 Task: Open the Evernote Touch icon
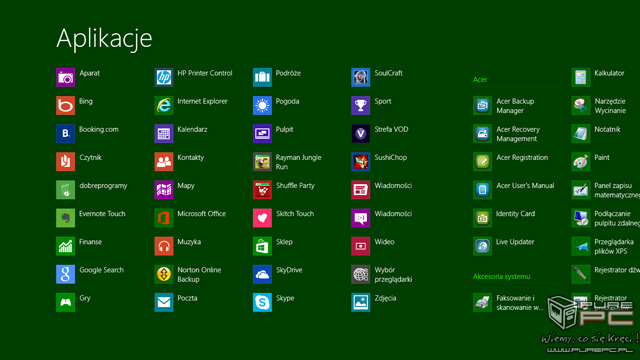tap(65, 218)
